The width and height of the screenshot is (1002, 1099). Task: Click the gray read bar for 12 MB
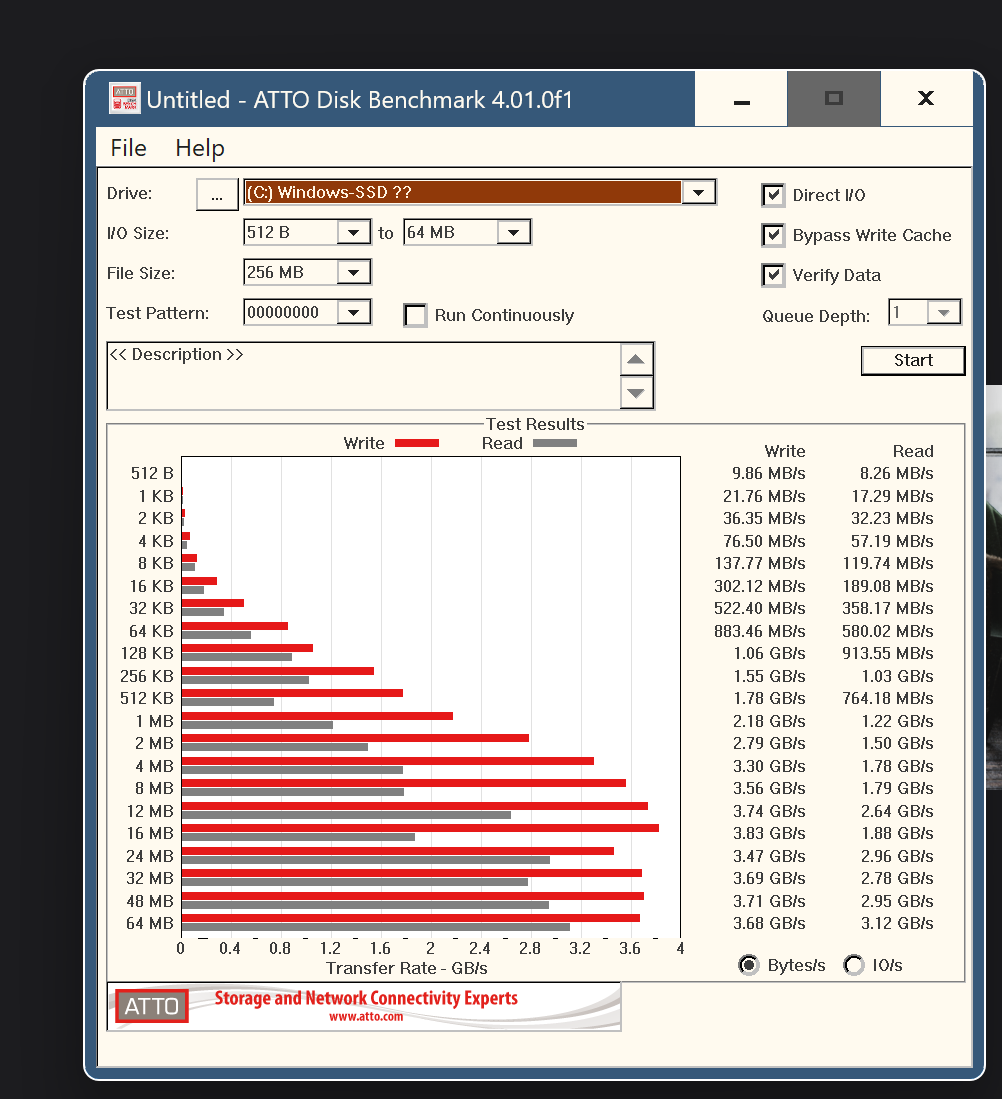coord(346,815)
